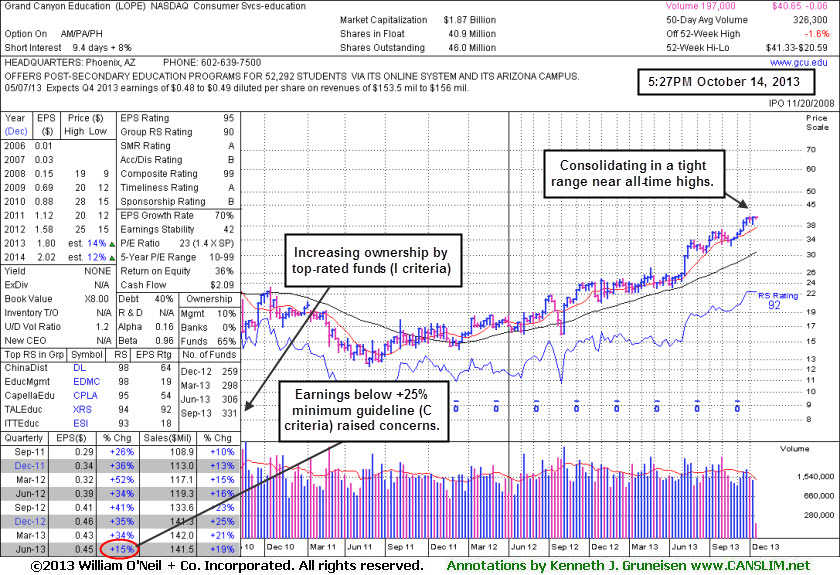Click the Sales($Mil) column header
The image size is (840, 575).
pos(168,438)
